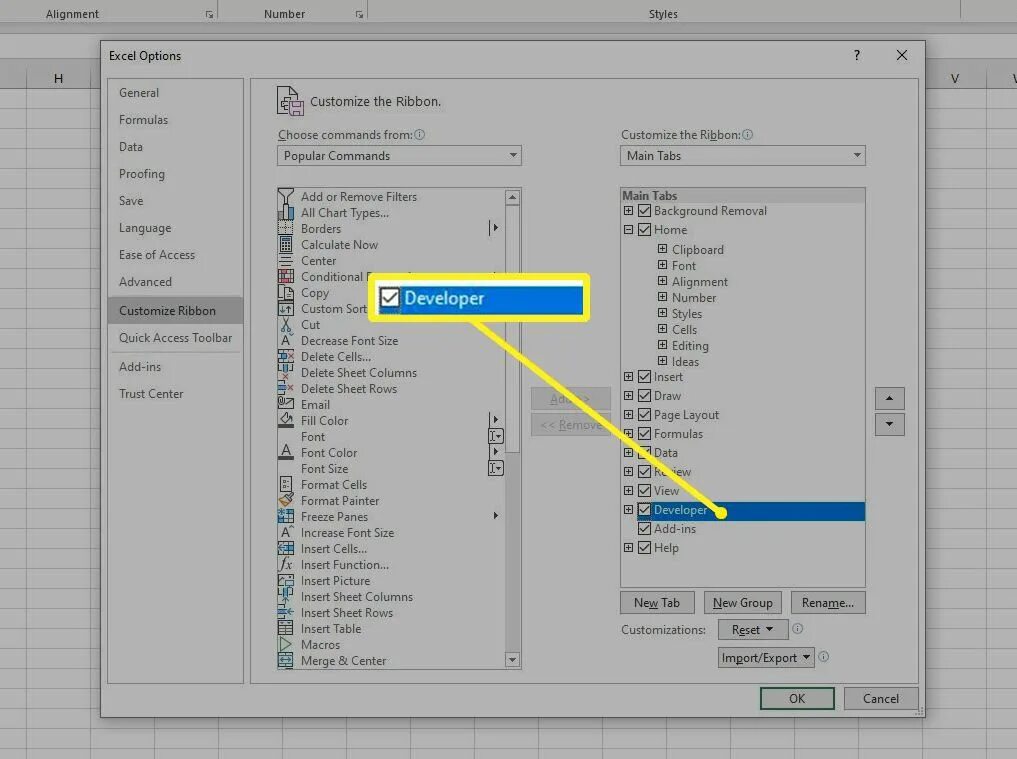1017x759 pixels.
Task: Expand the Editing group
Action: 662,345
